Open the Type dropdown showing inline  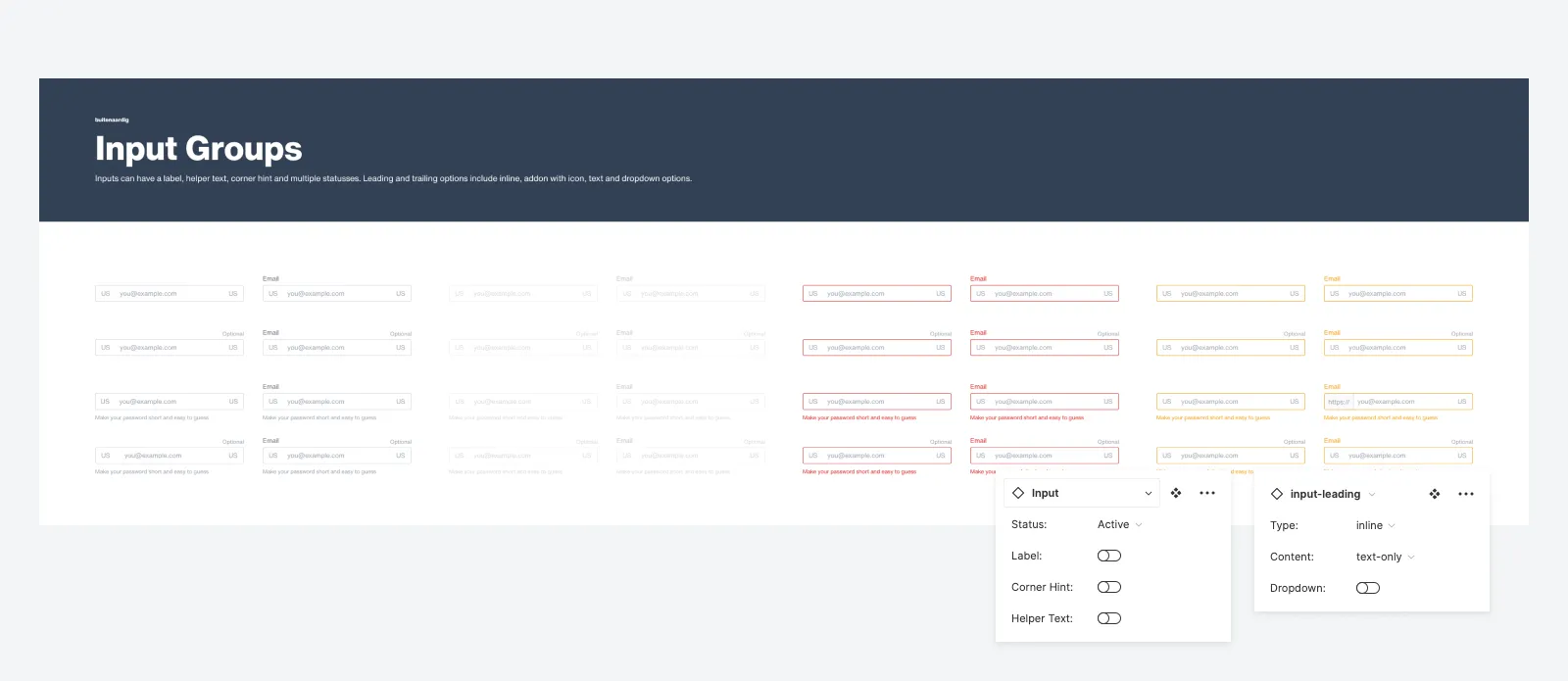pyautogui.click(x=1376, y=525)
